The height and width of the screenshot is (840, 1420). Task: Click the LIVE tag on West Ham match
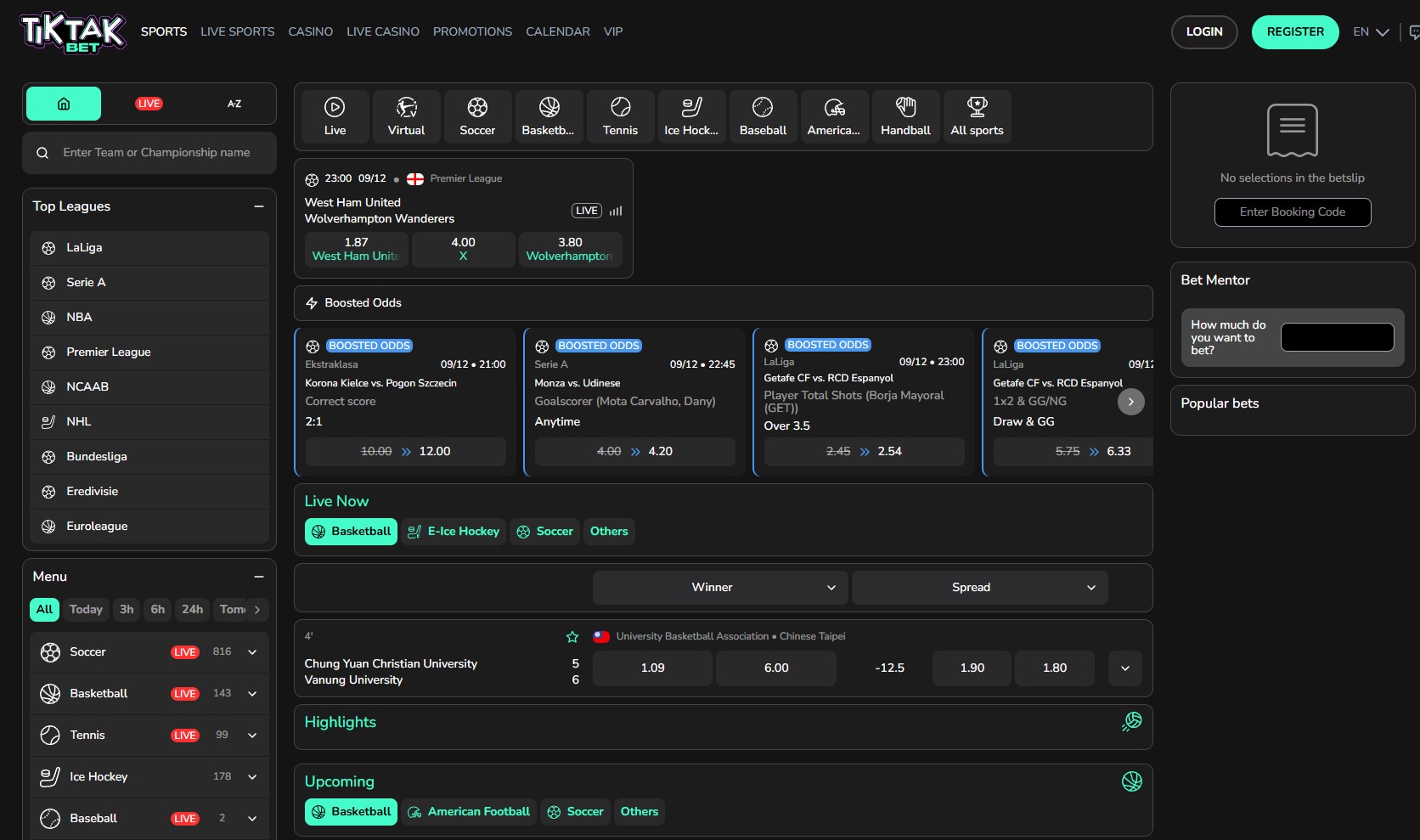coord(587,211)
